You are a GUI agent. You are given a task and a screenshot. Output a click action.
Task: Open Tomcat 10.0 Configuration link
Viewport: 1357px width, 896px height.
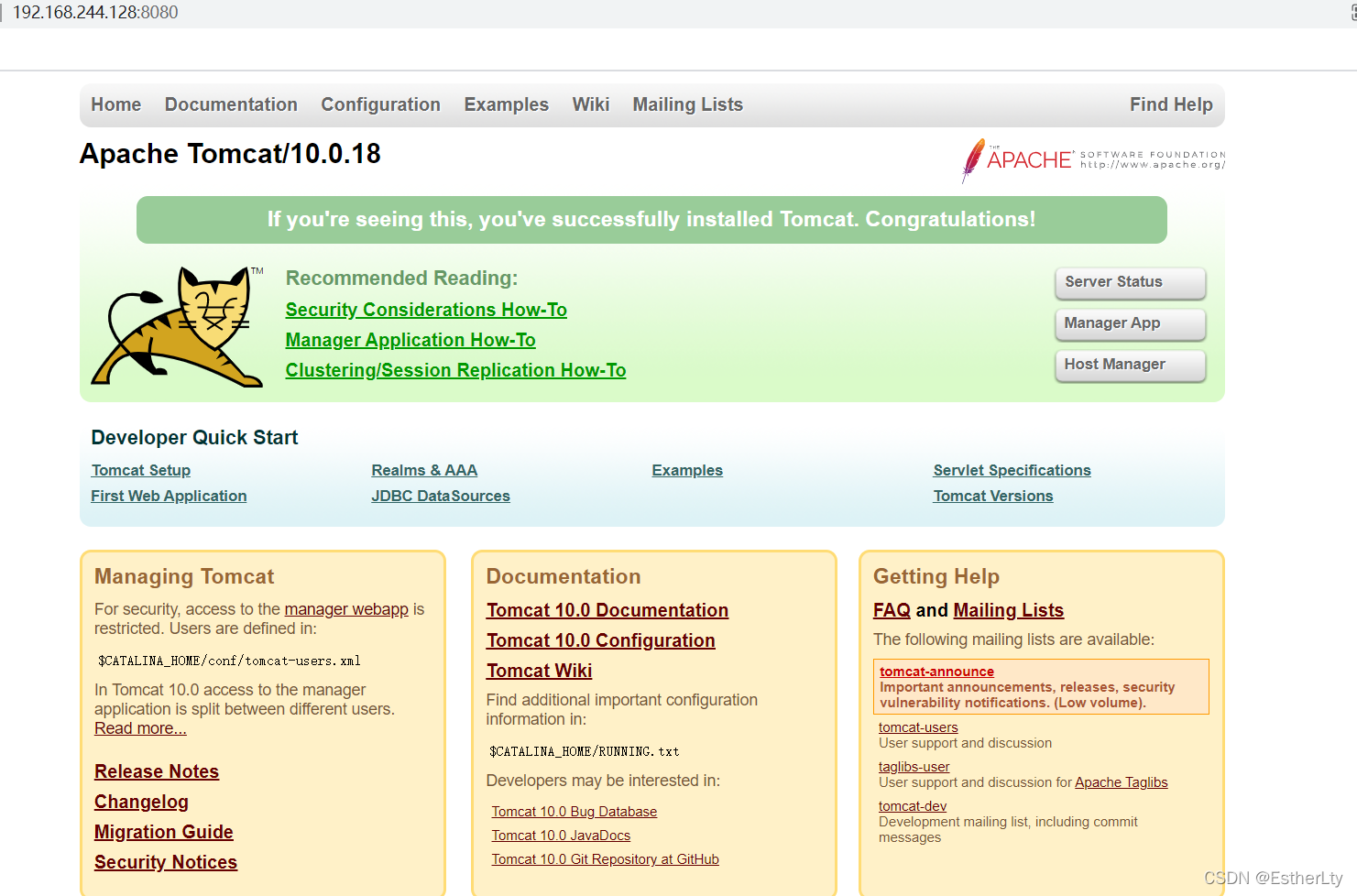point(601,640)
